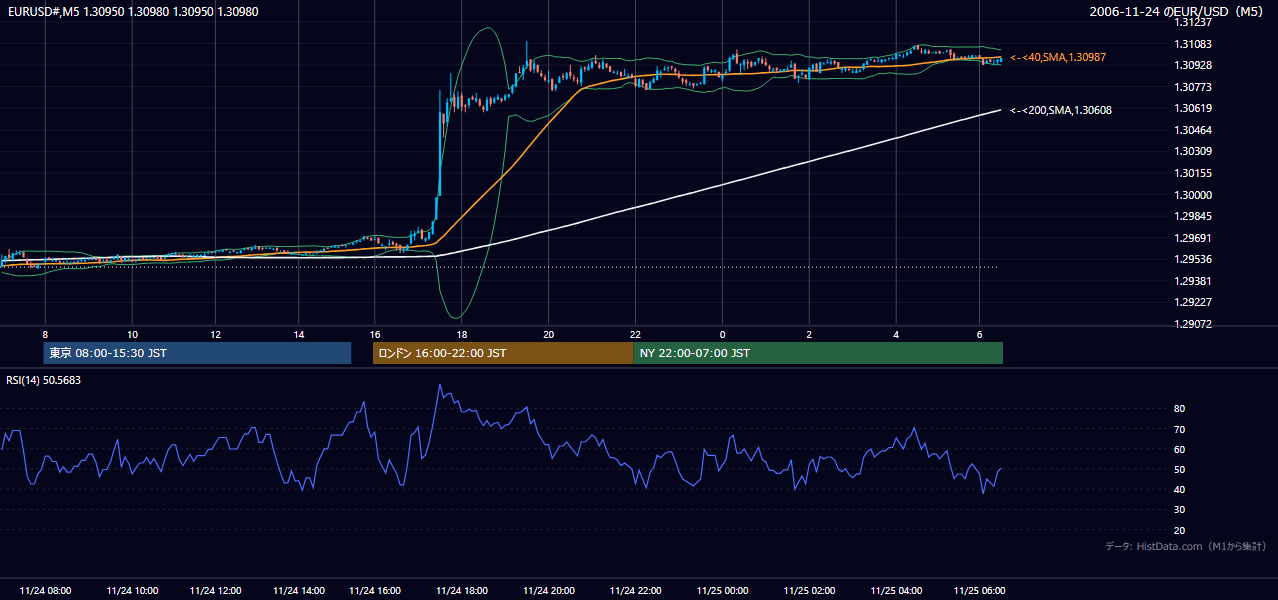The height and width of the screenshot is (600, 1278).
Task: Click hour tick 16 under price chart
Action: point(375,334)
